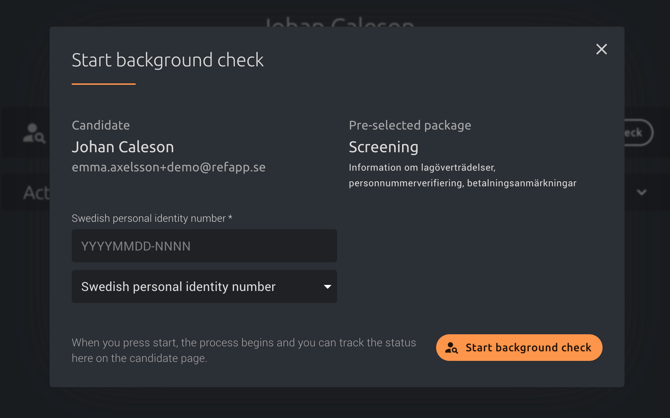Click the Start background check button
The height and width of the screenshot is (418, 670).
point(519,347)
